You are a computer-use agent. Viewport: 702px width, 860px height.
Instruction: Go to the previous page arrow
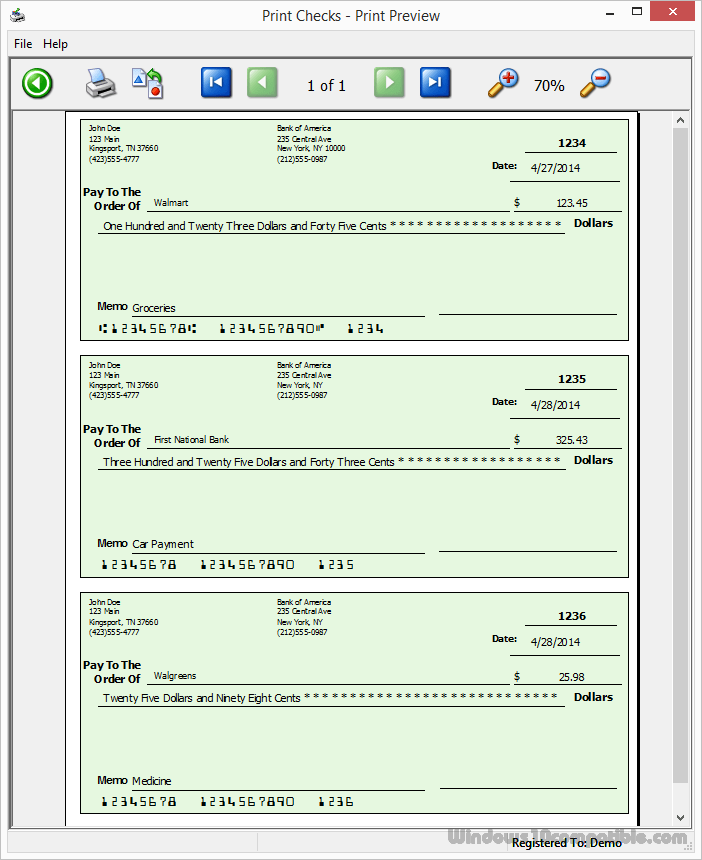262,83
